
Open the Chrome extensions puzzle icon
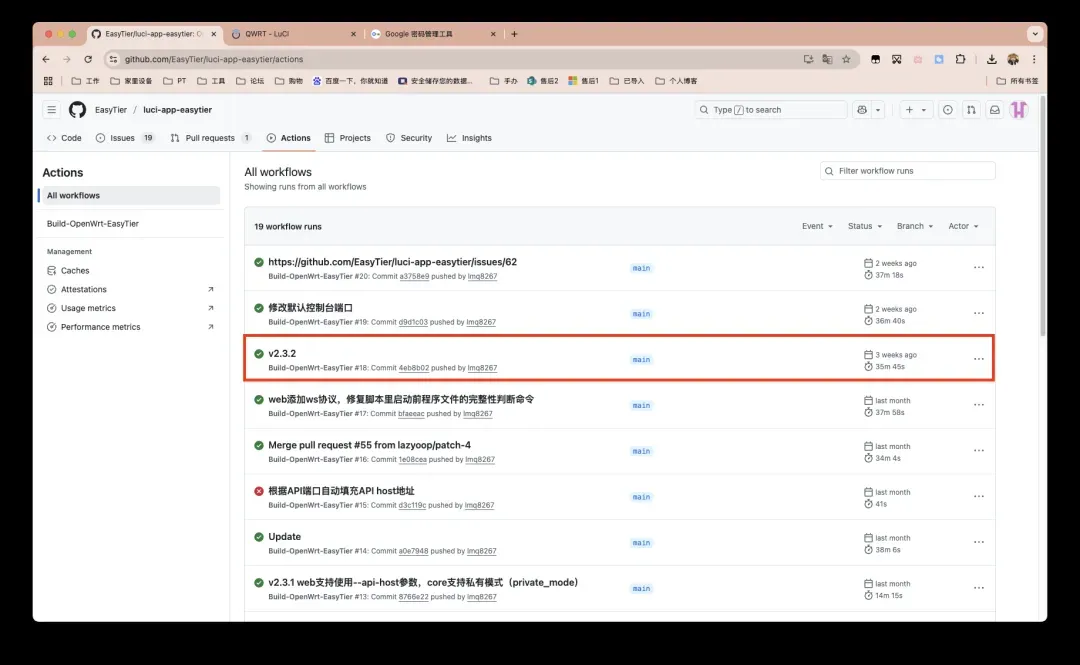point(960,59)
